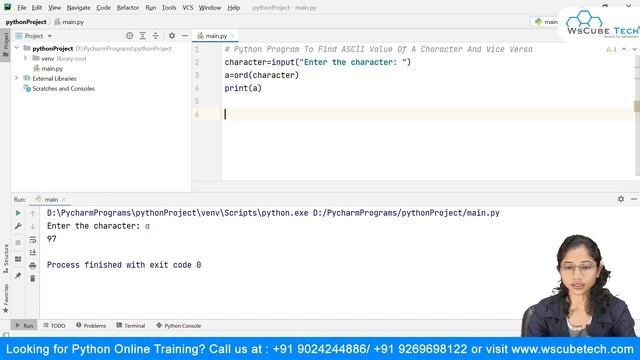This screenshot has width=640, height=360.
Task: Open Project panel settings gear
Action: click(172, 36)
